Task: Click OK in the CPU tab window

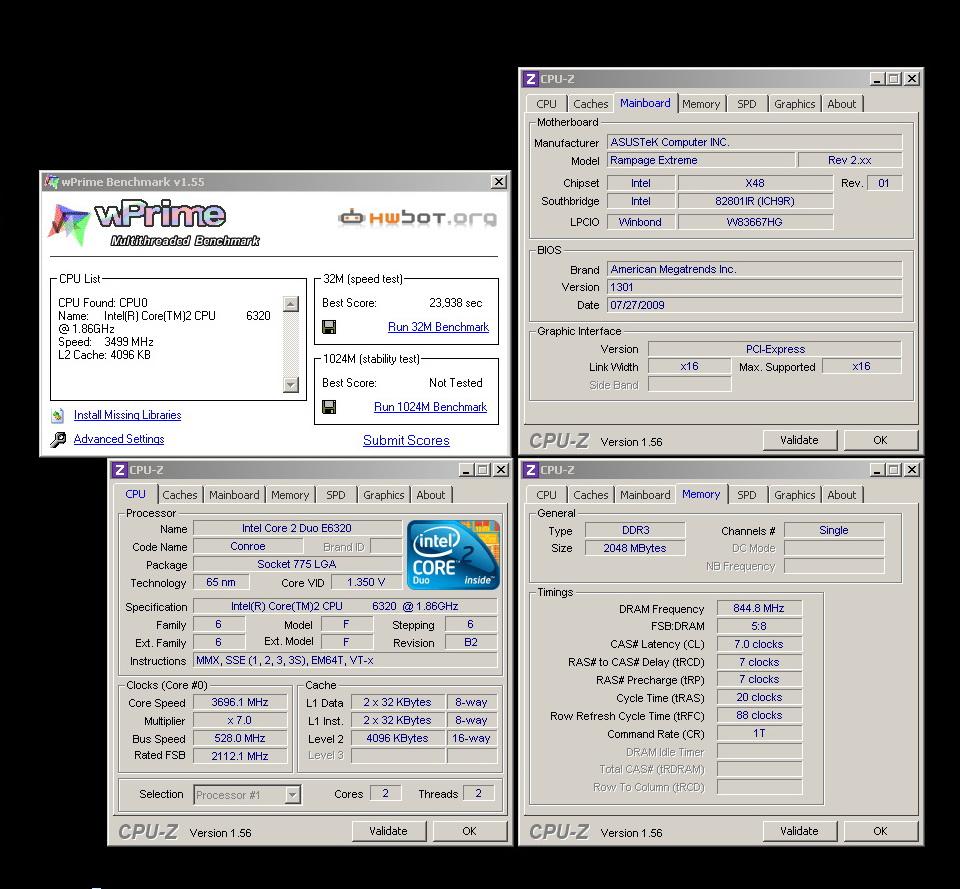Action: point(470,831)
